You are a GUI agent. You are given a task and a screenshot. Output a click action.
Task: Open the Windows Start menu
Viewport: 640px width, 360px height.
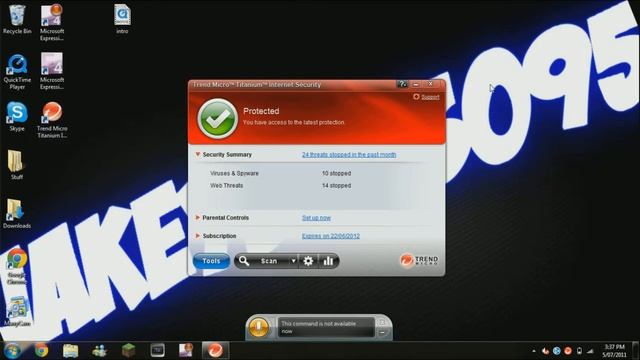click(x=12, y=351)
